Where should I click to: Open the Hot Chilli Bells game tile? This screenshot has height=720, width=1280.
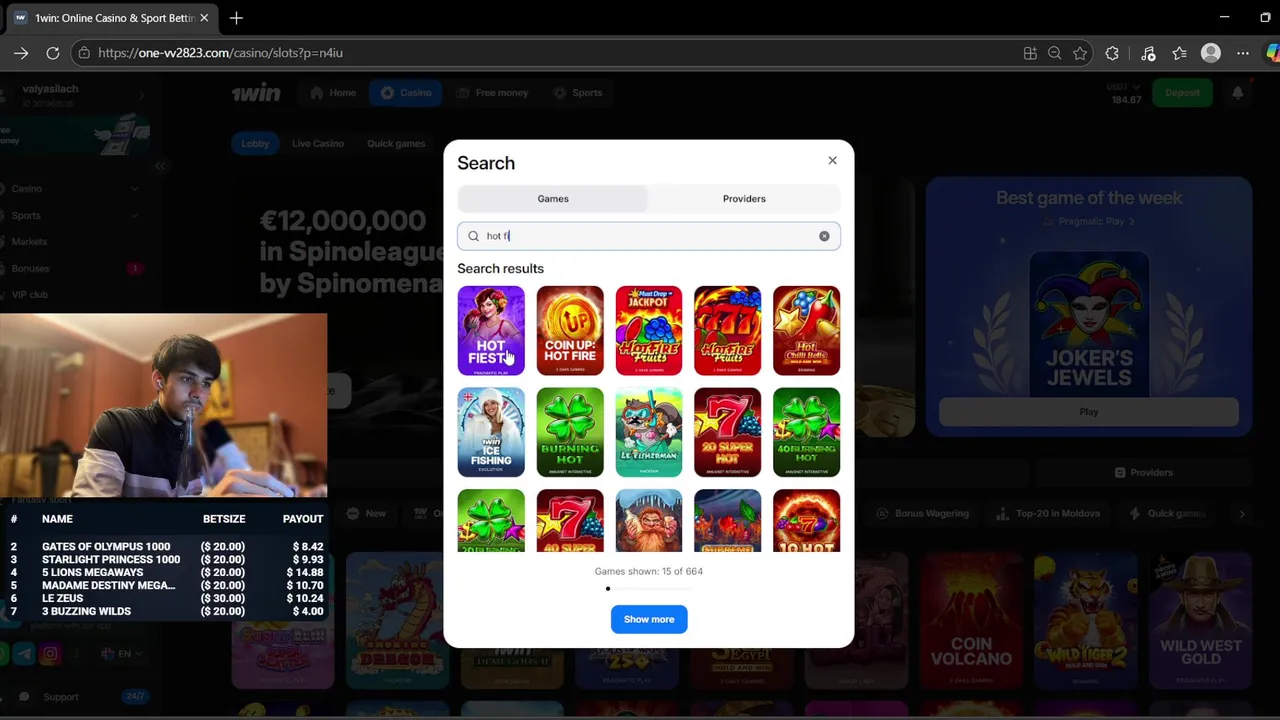click(806, 330)
